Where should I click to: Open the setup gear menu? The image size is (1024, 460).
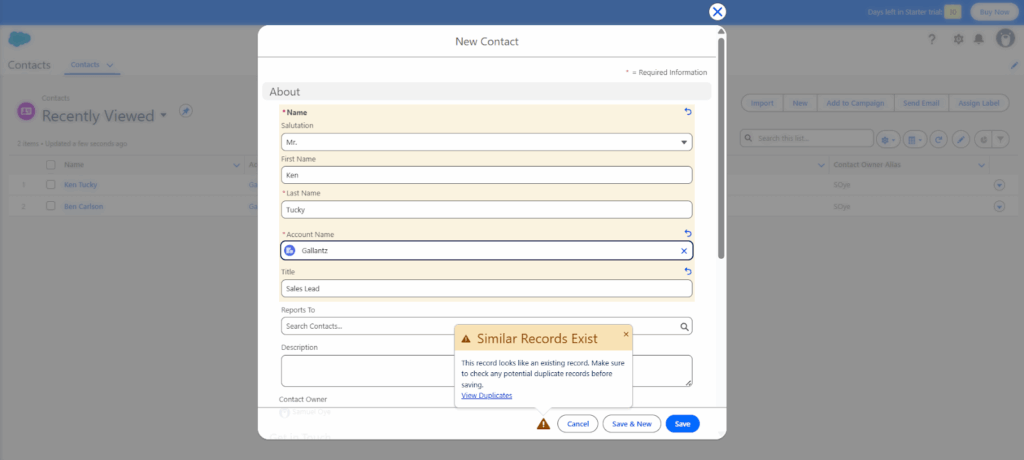click(958, 39)
